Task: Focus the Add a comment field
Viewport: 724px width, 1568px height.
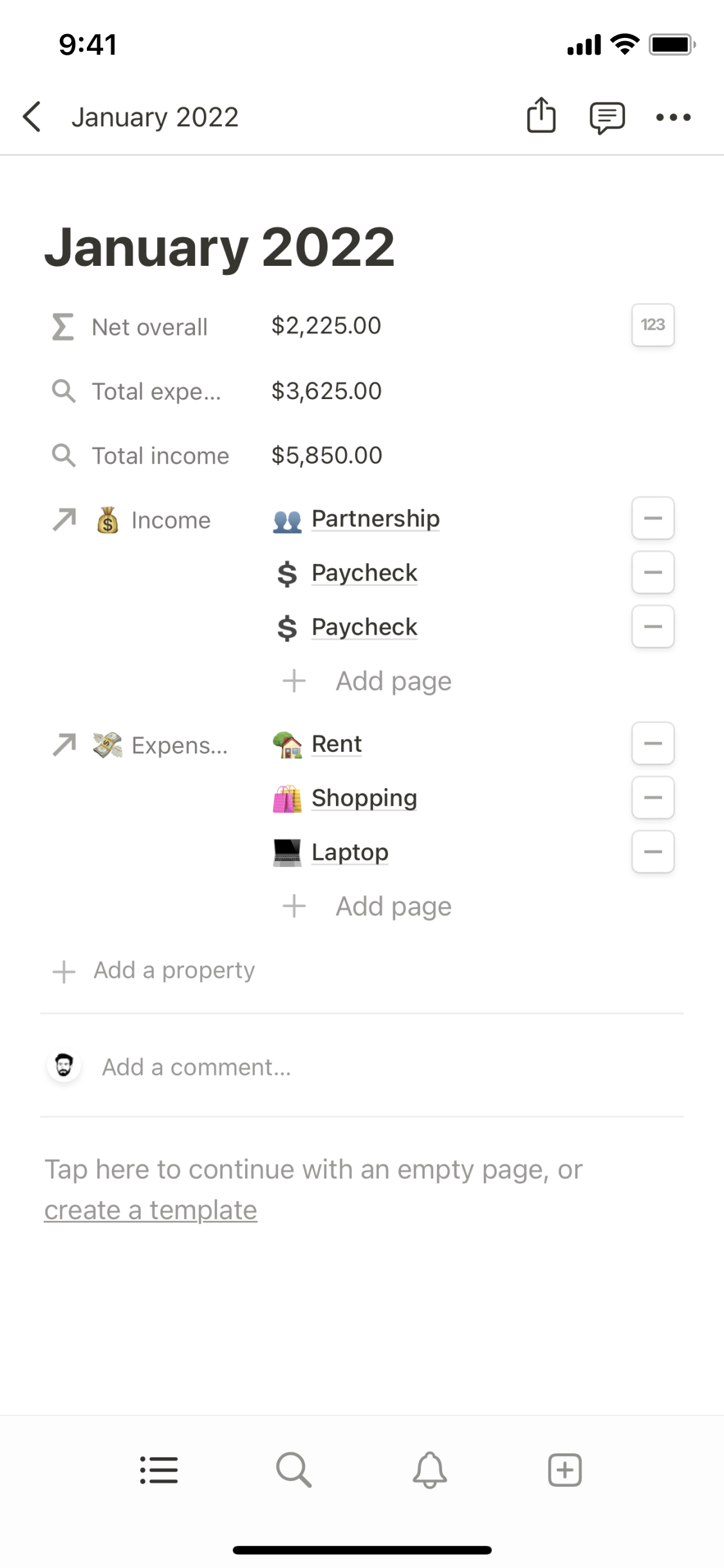Action: [x=196, y=1067]
